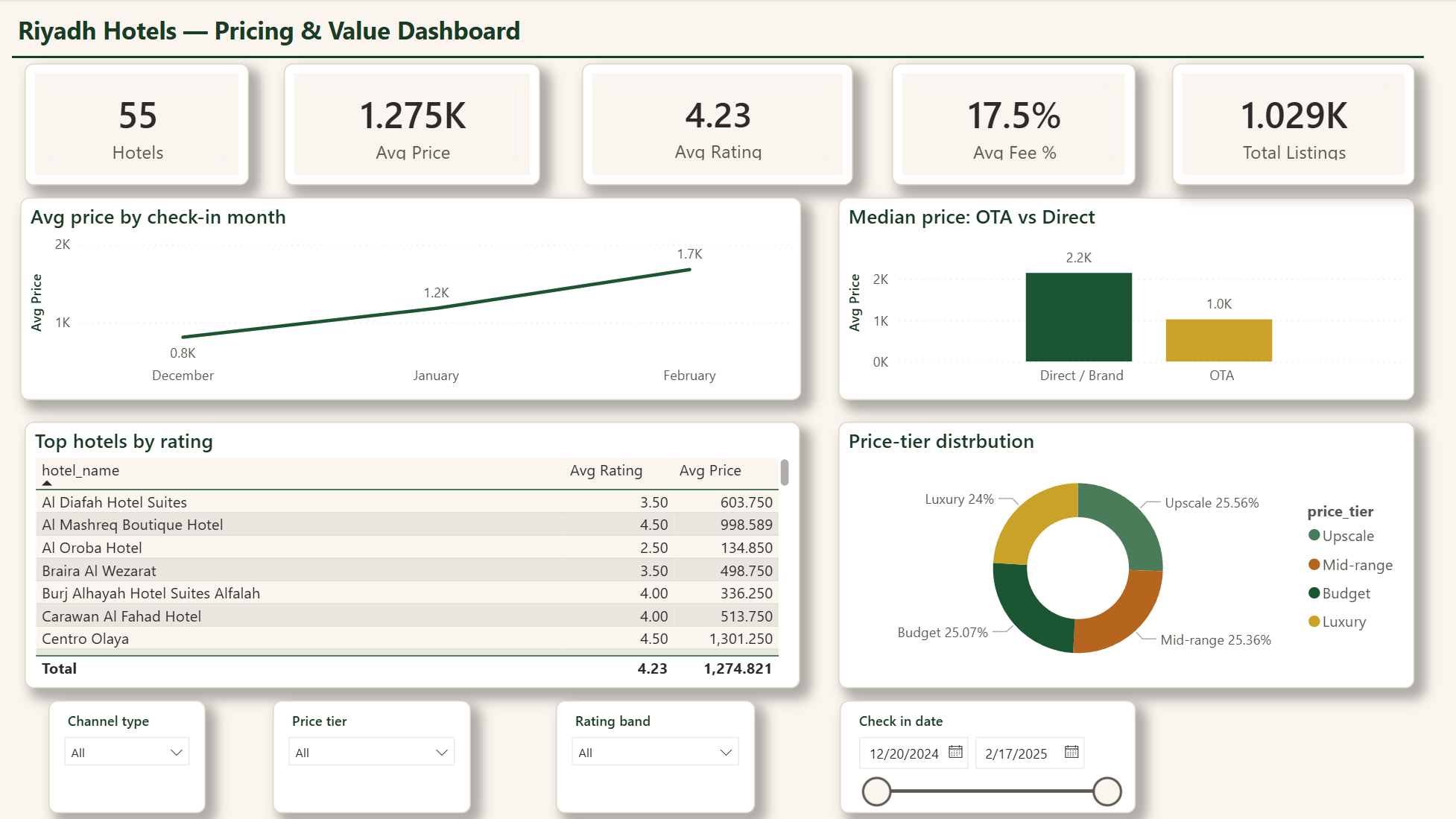This screenshot has height=819, width=1456.
Task: Select Burj Alhayah Hotel Suites Alfalah row
Action: [407, 593]
